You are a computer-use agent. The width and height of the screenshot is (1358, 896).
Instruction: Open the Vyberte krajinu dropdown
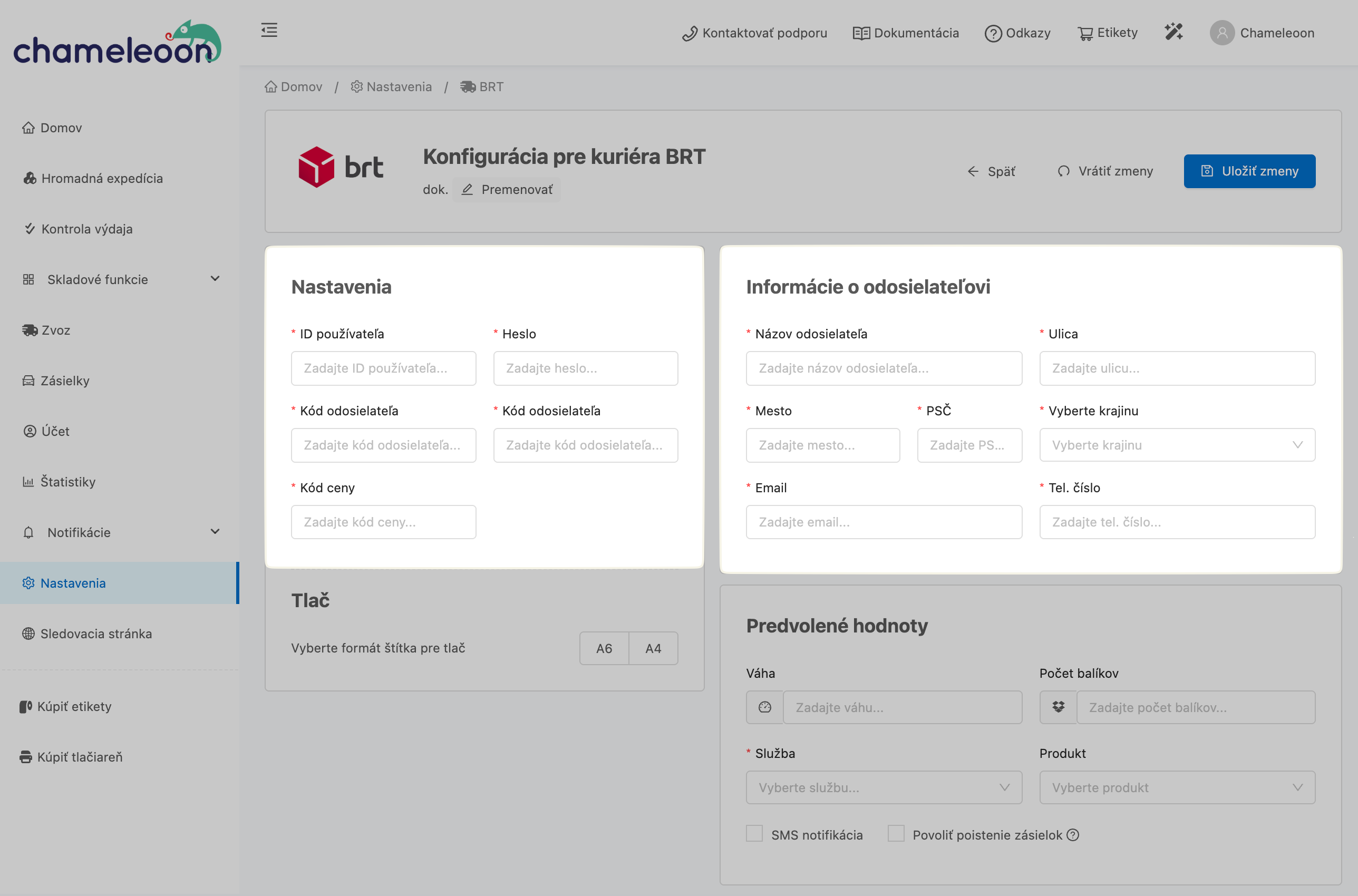[1177, 445]
